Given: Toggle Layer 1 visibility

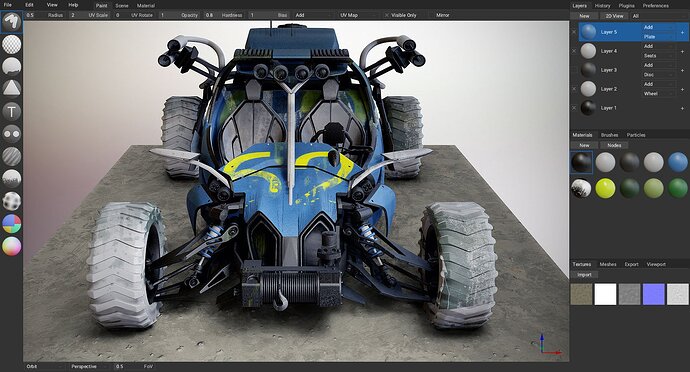Looking at the screenshot, I should 574,108.
